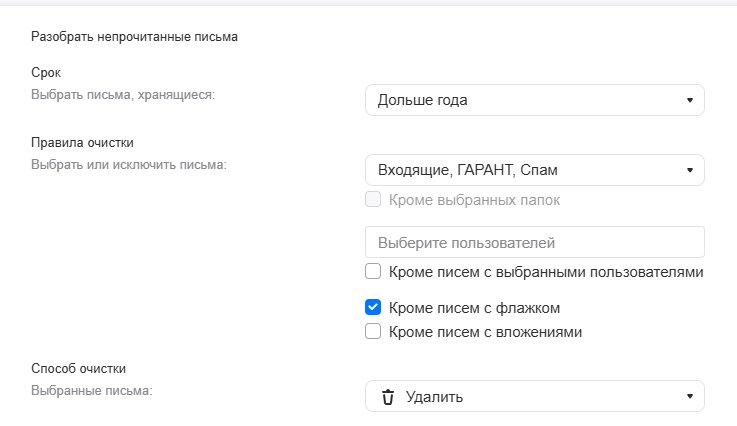Click the 'Правила очистки' section label
This screenshot has width=737, height=426.
82,143
